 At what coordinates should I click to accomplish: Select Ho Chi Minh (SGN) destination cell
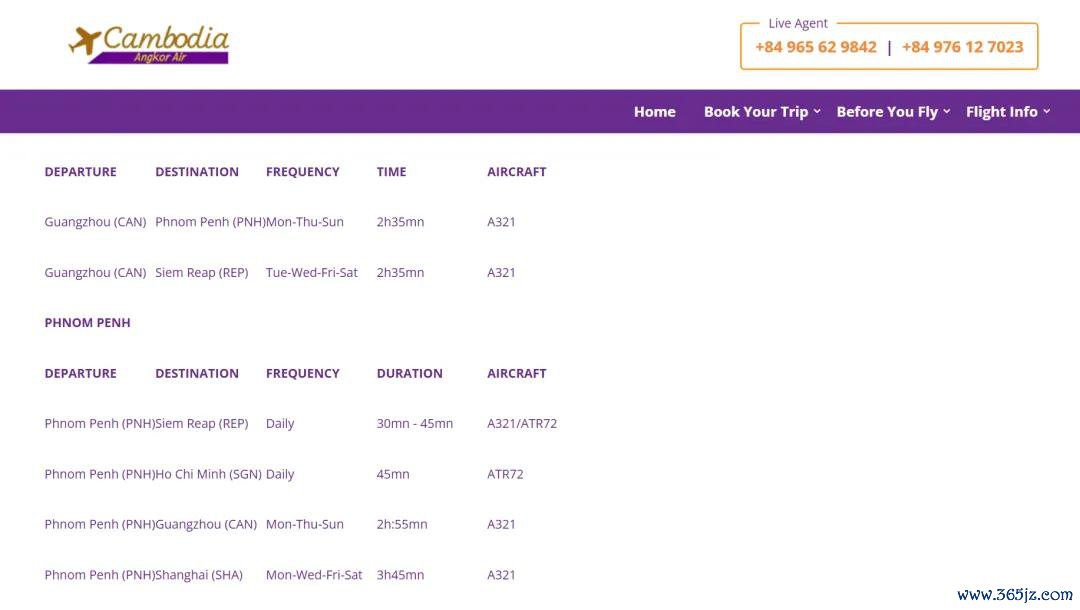(x=208, y=474)
